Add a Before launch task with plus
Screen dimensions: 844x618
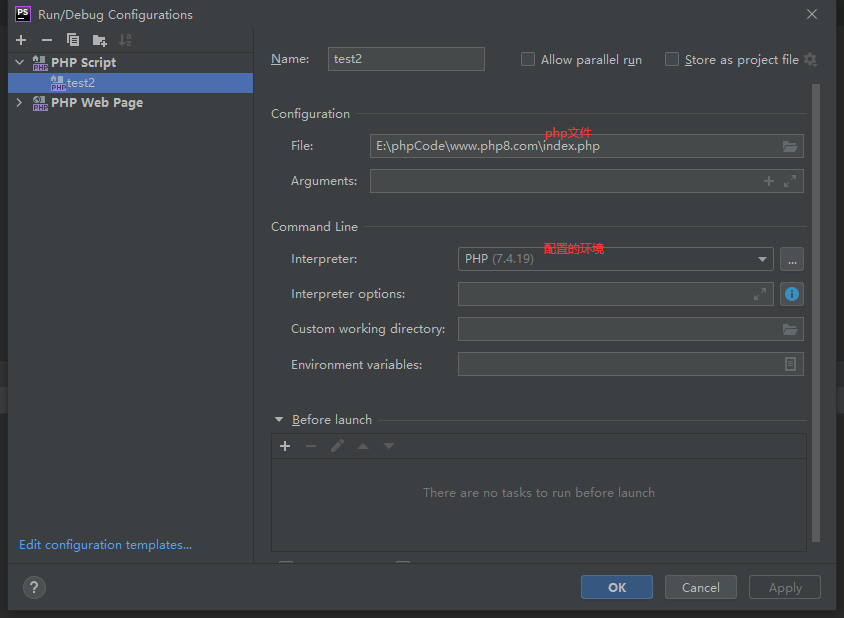pos(285,446)
